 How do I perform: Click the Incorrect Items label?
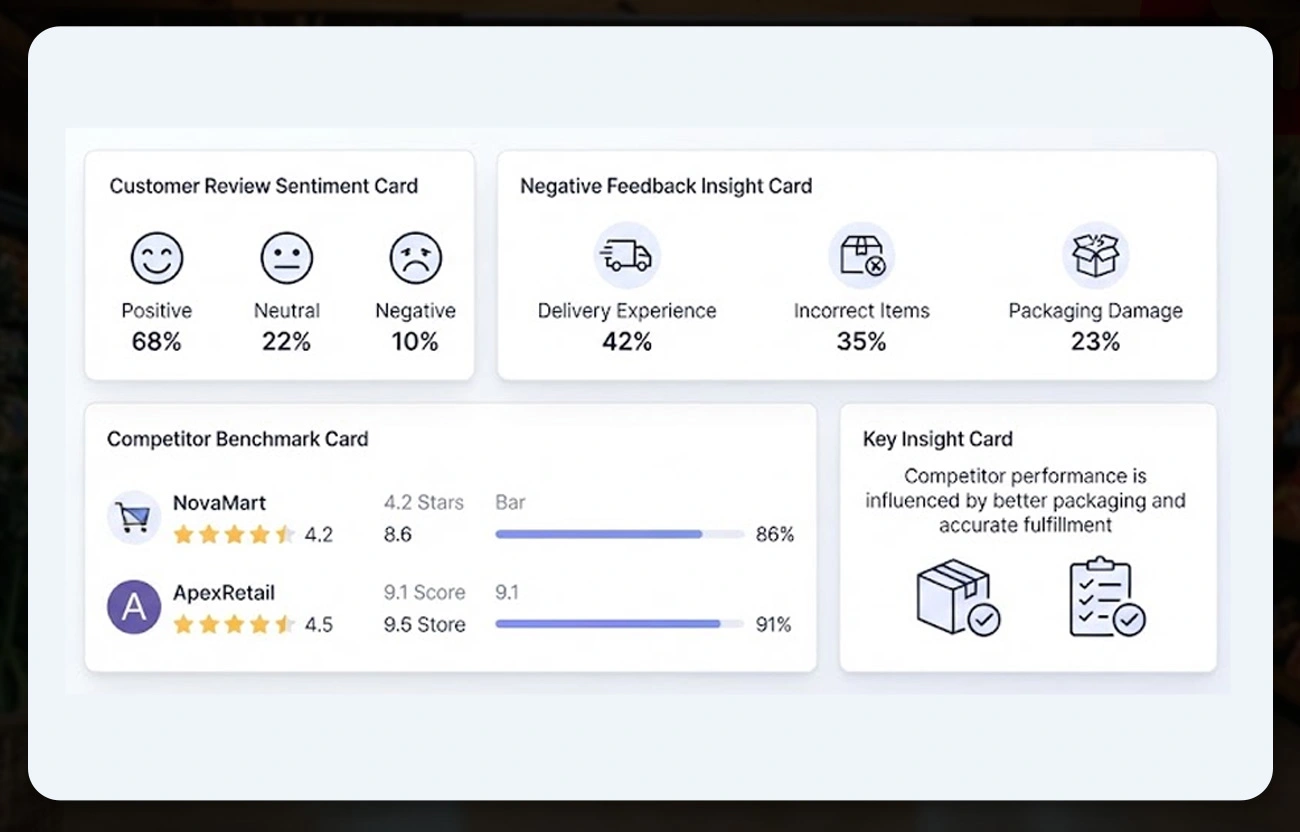pos(862,311)
